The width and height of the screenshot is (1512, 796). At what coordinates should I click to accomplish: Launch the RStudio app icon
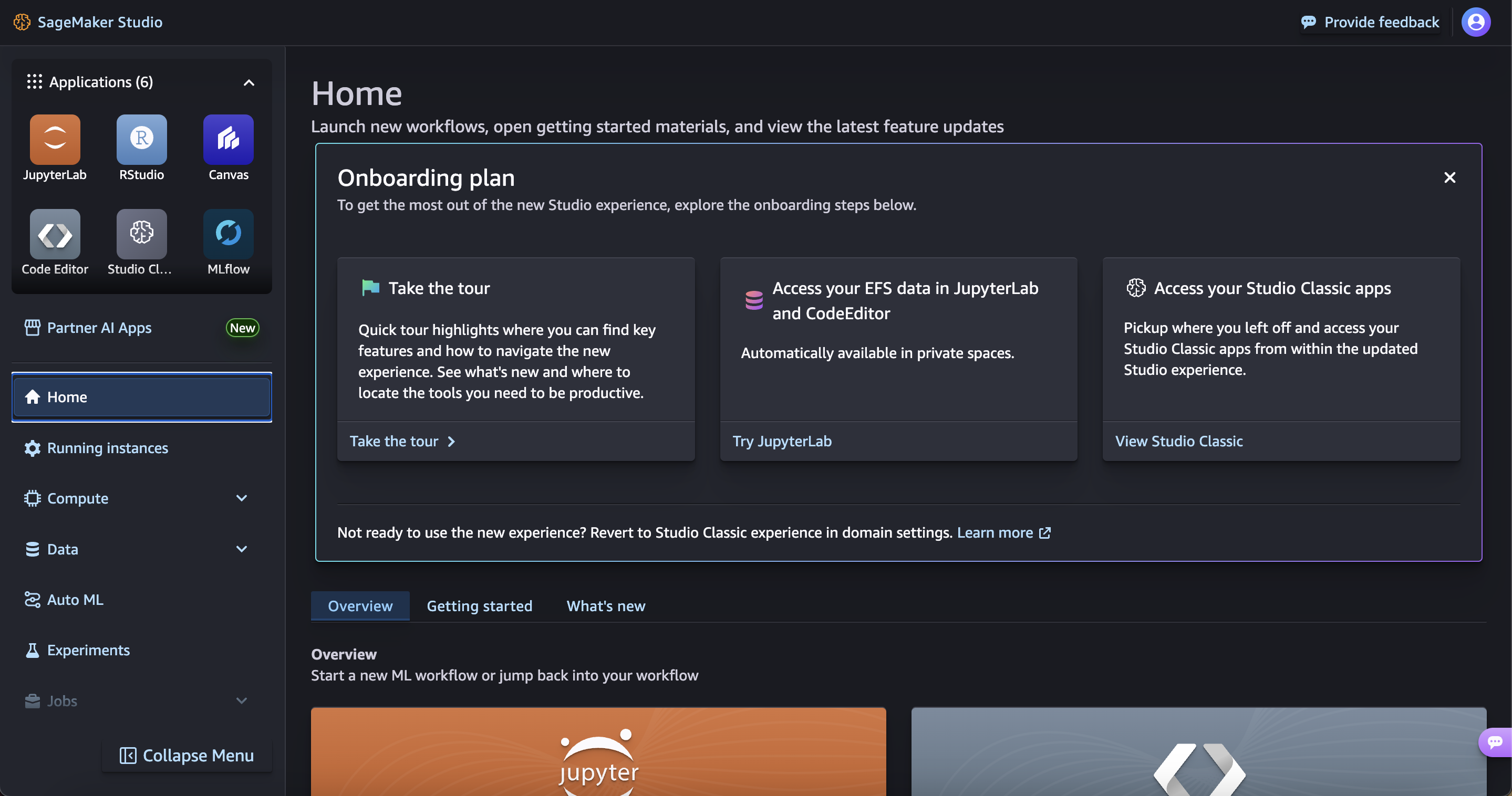coord(141,140)
